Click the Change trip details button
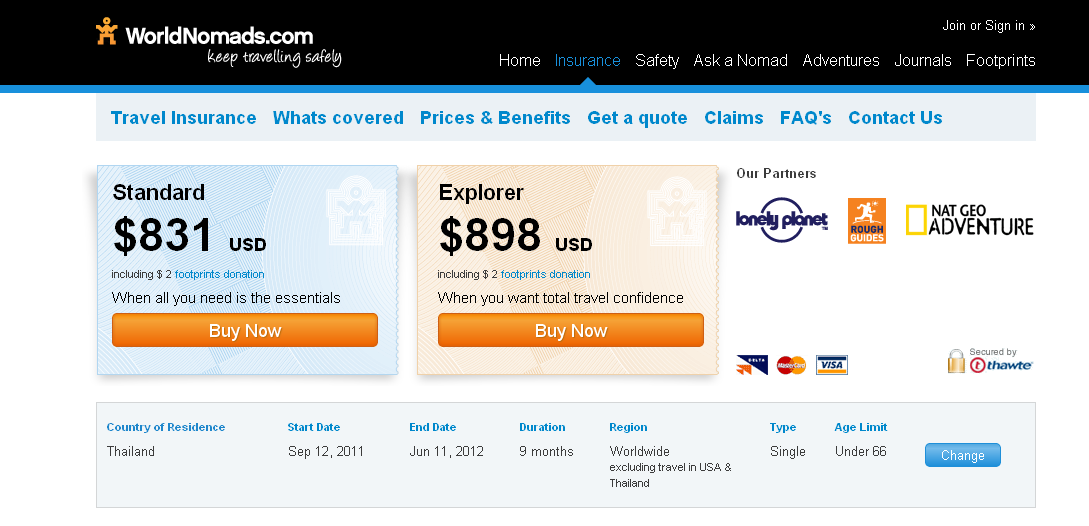The width and height of the screenshot is (1089, 526). [963, 455]
